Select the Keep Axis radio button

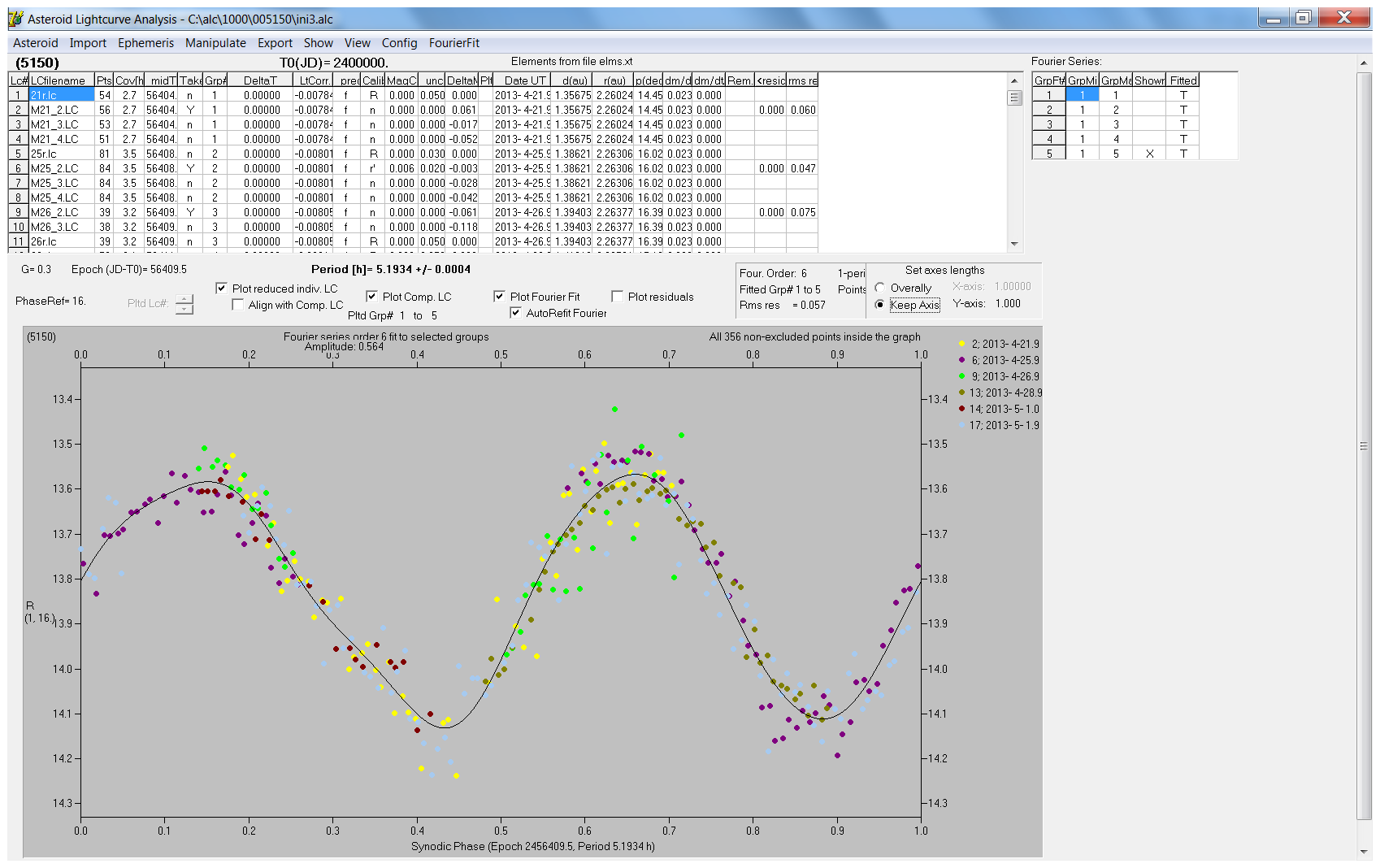click(880, 305)
